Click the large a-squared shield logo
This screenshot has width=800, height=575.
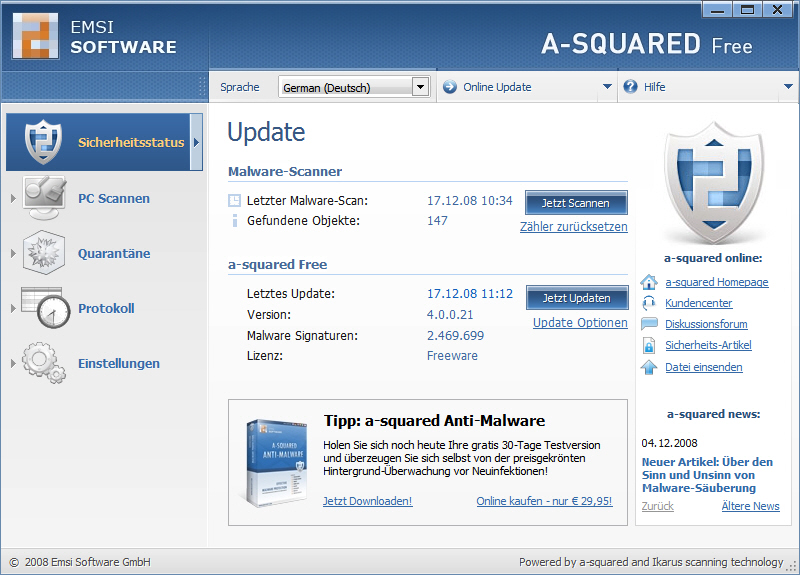pyautogui.click(x=714, y=182)
